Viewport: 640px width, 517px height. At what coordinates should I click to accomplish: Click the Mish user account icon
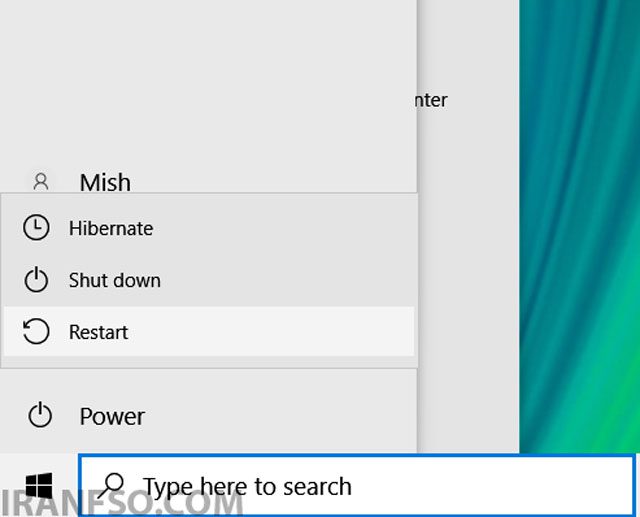(x=41, y=182)
